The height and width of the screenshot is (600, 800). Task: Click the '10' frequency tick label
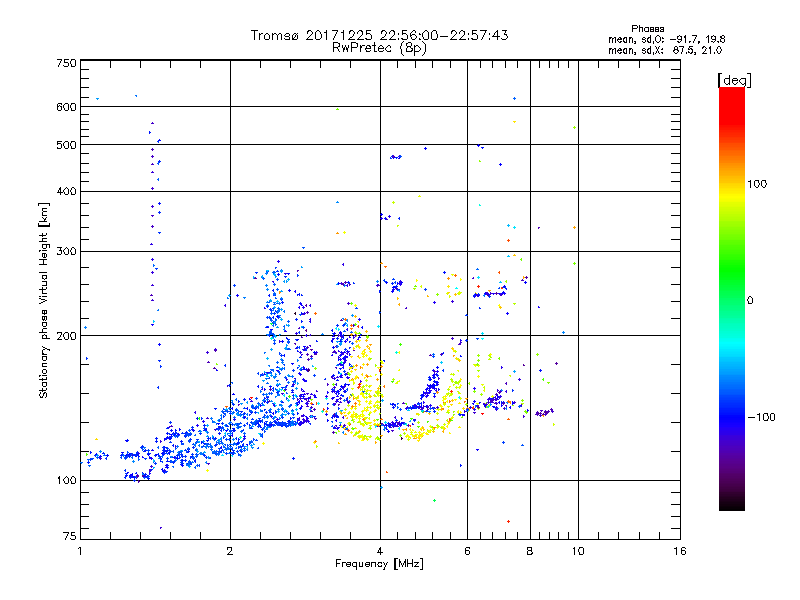(x=578, y=551)
